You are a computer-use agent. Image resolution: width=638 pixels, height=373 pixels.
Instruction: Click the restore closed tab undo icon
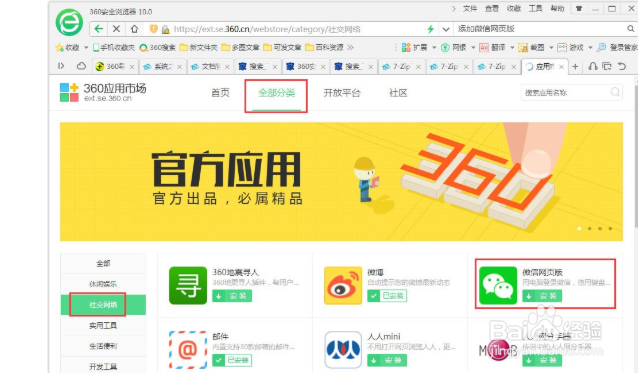point(622,66)
